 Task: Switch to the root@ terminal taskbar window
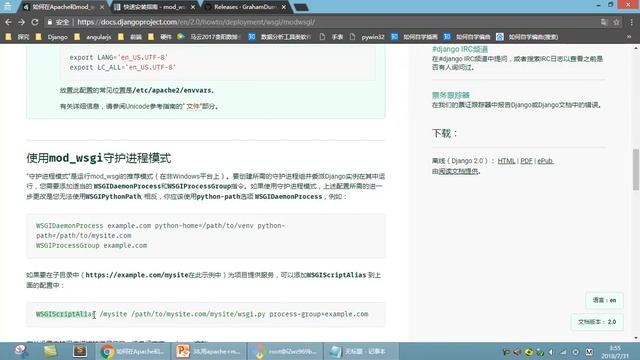(x=284, y=351)
